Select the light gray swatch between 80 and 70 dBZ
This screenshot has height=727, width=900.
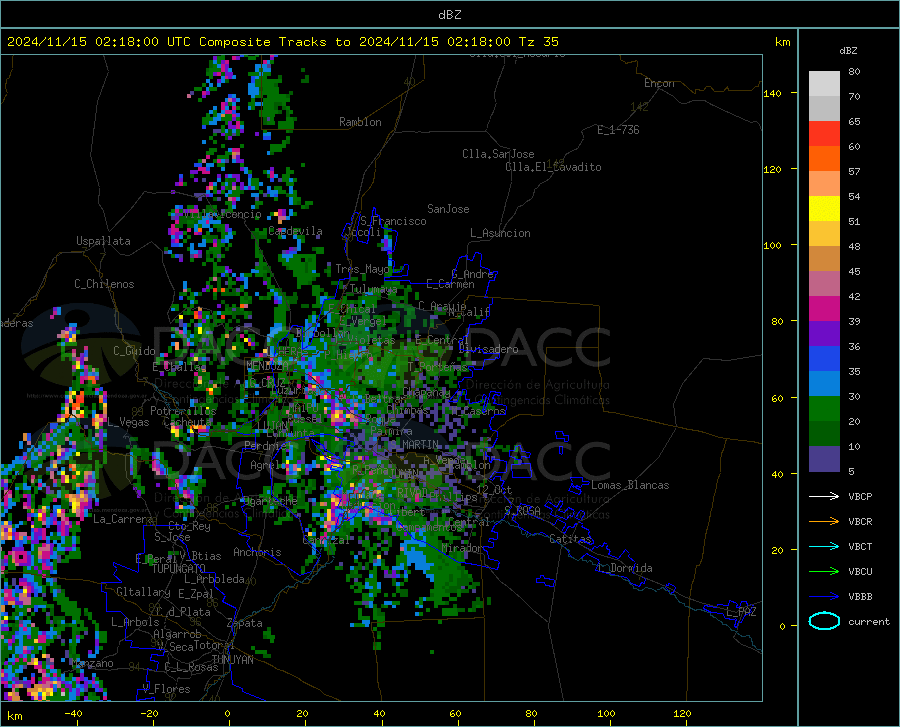click(824, 84)
